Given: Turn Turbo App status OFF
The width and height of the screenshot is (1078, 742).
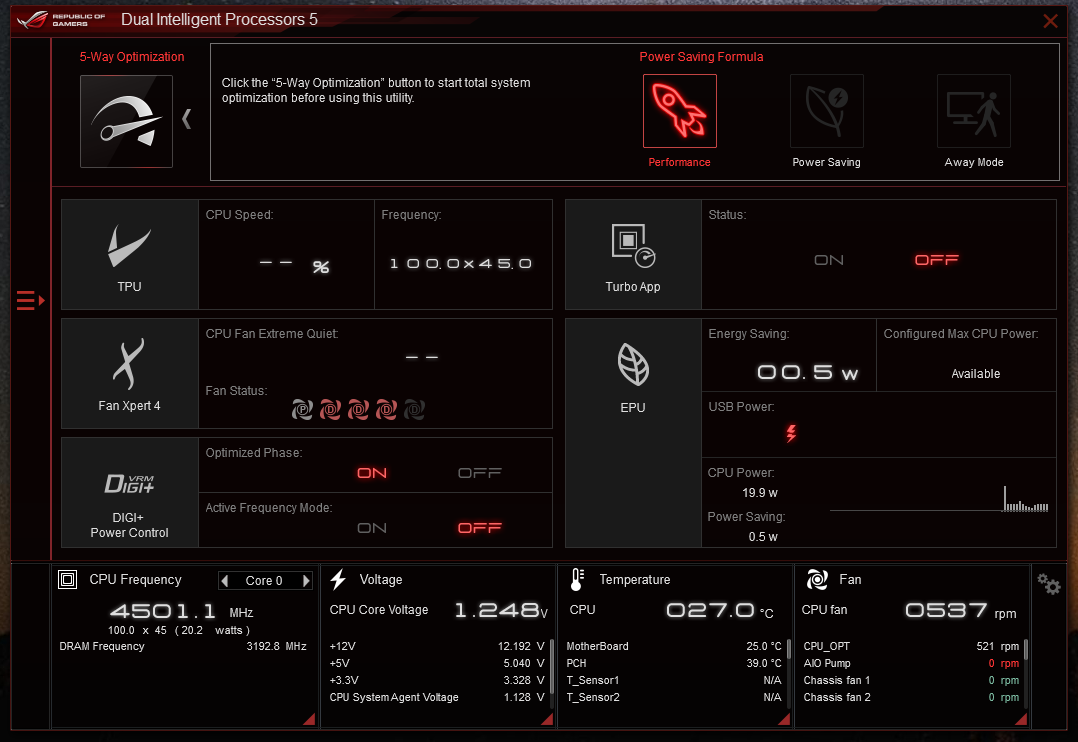Looking at the screenshot, I should coord(936,260).
